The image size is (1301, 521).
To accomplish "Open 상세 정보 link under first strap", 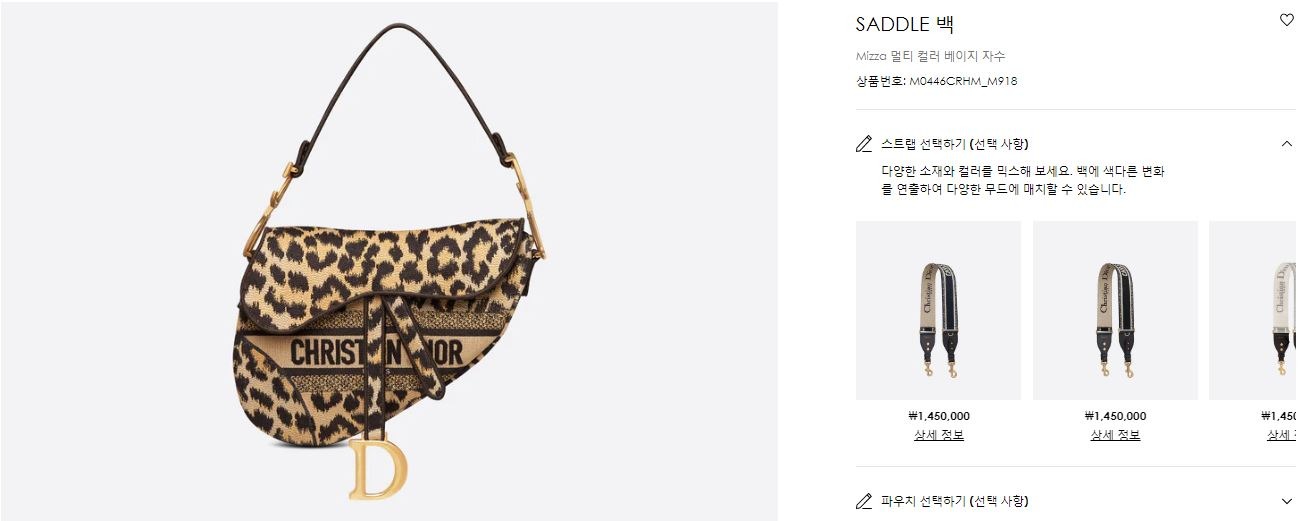I will pos(938,435).
